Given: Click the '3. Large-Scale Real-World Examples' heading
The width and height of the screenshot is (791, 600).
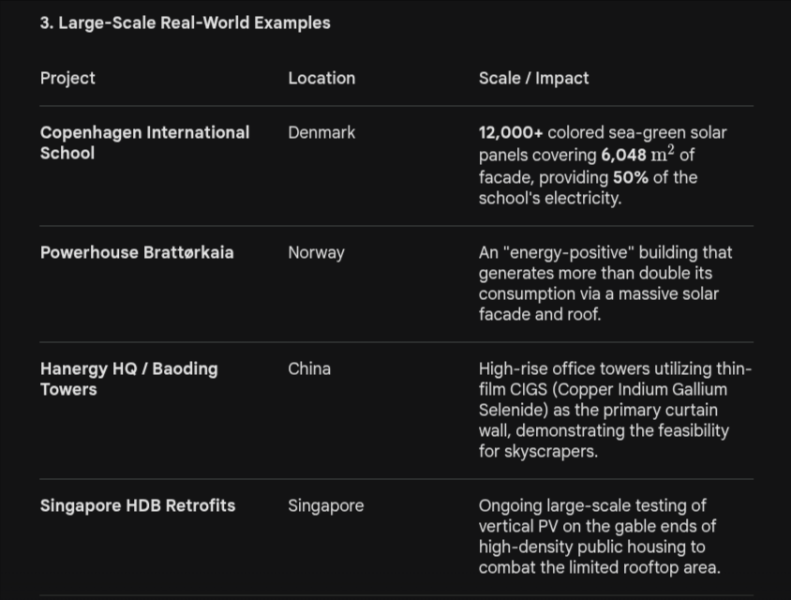Looking at the screenshot, I should [185, 23].
